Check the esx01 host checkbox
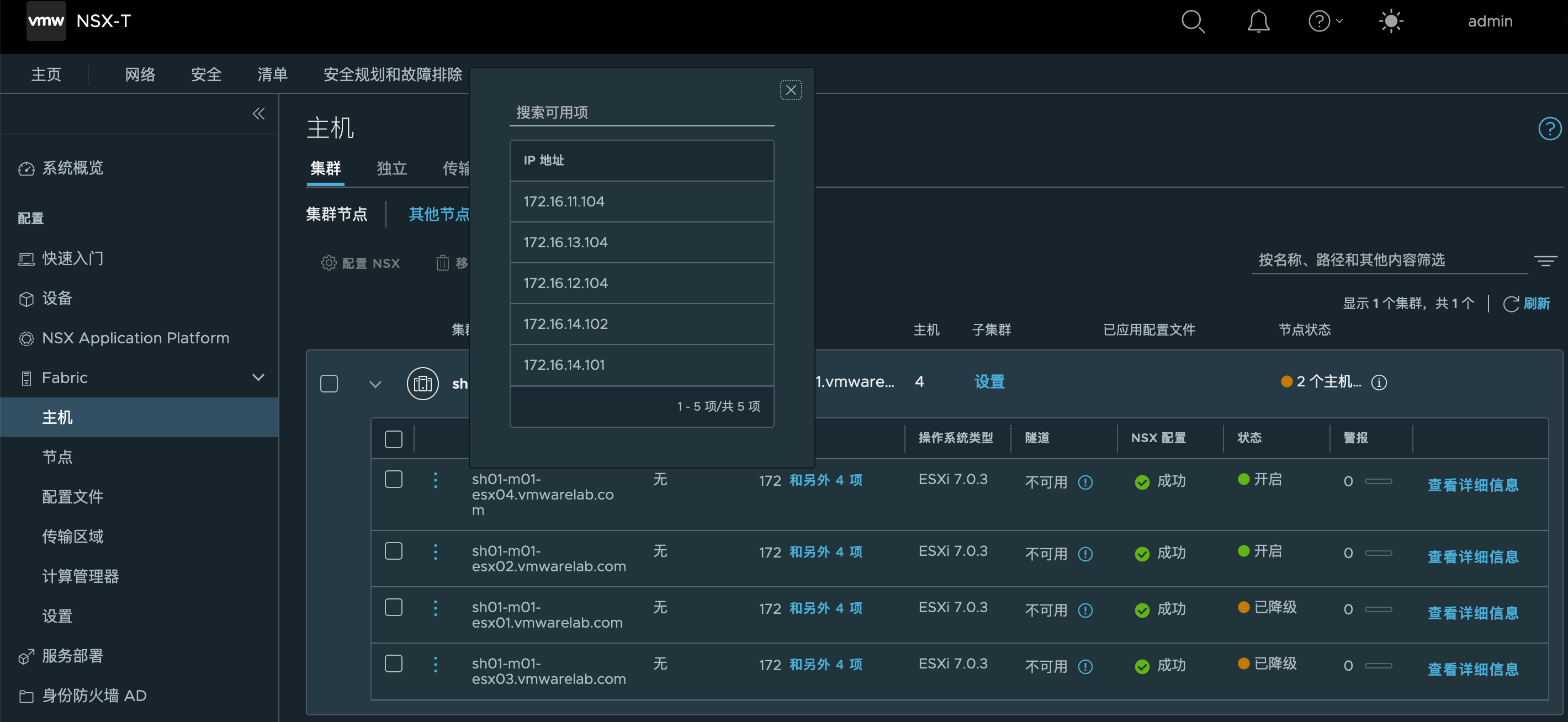The height and width of the screenshot is (722, 1568). 394,607
